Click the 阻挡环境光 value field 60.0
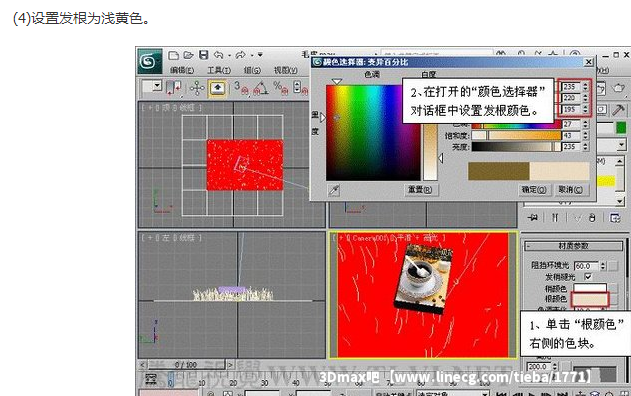Screen dimensions: 631x396 (x=587, y=266)
